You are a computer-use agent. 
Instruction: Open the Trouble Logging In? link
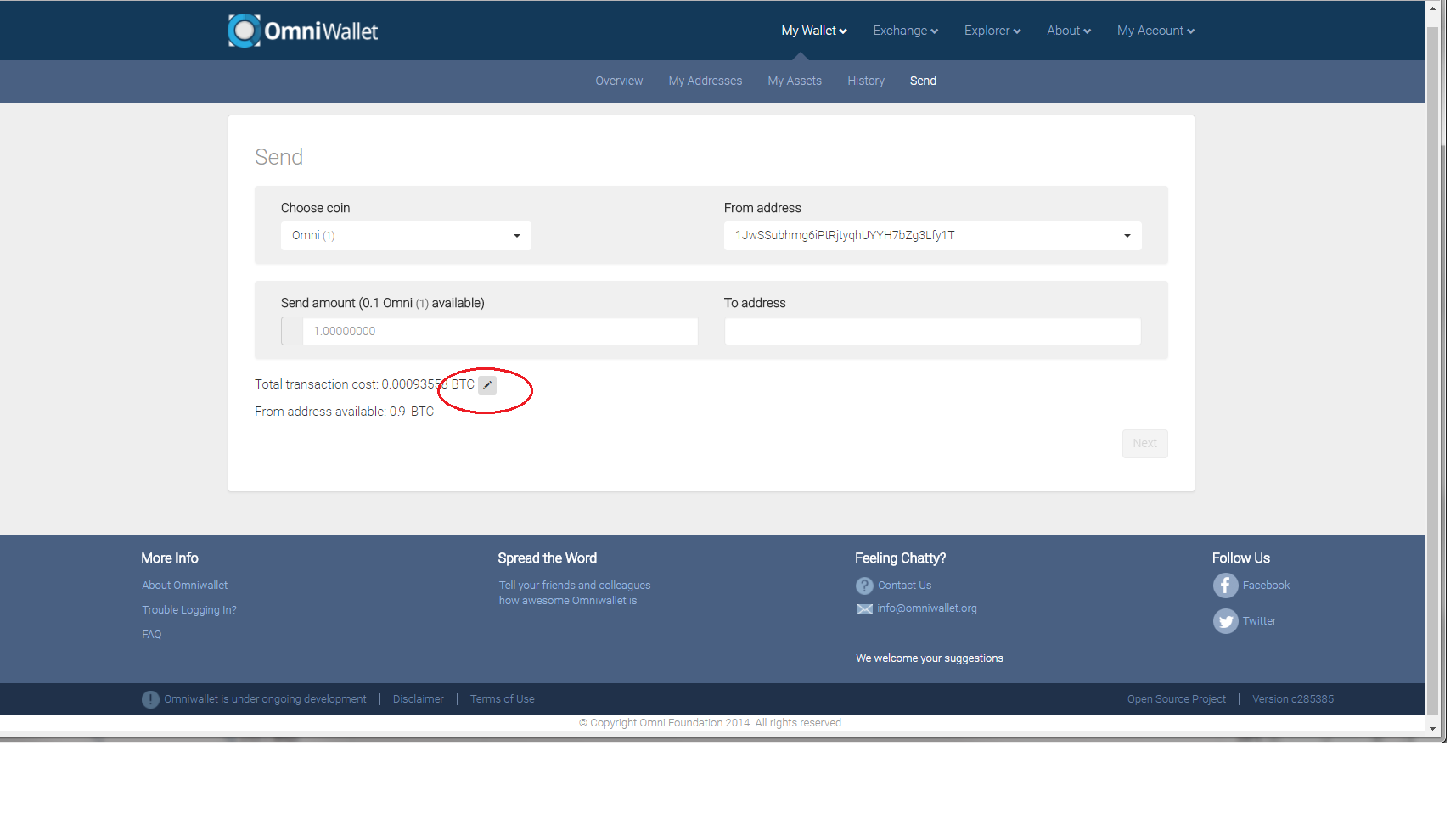pyautogui.click(x=189, y=610)
